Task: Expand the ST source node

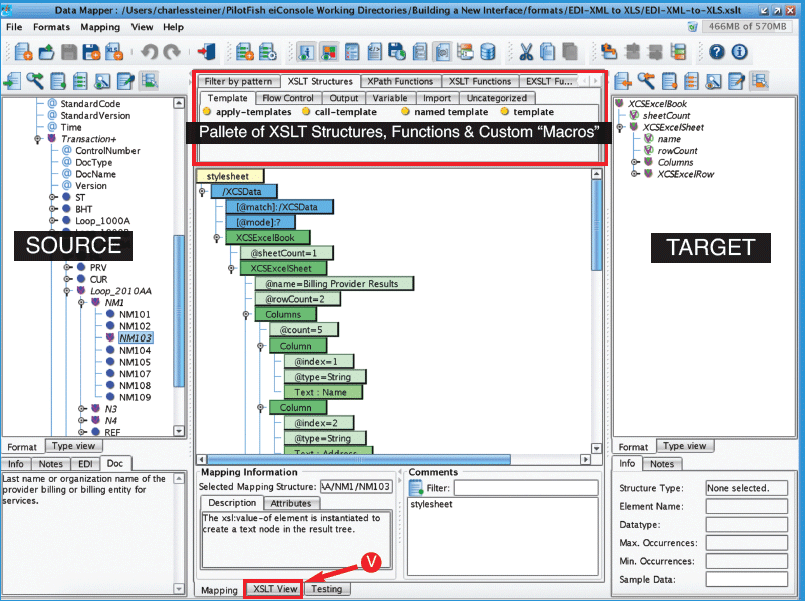Action: point(52,197)
